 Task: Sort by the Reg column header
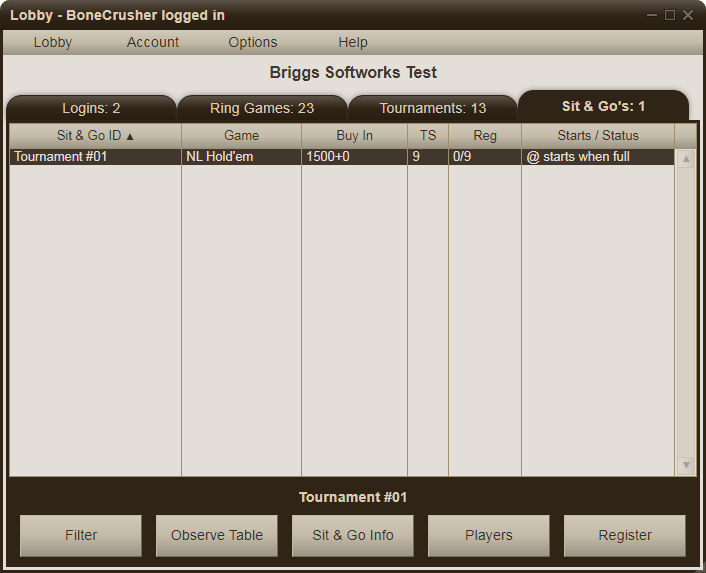click(x=485, y=135)
